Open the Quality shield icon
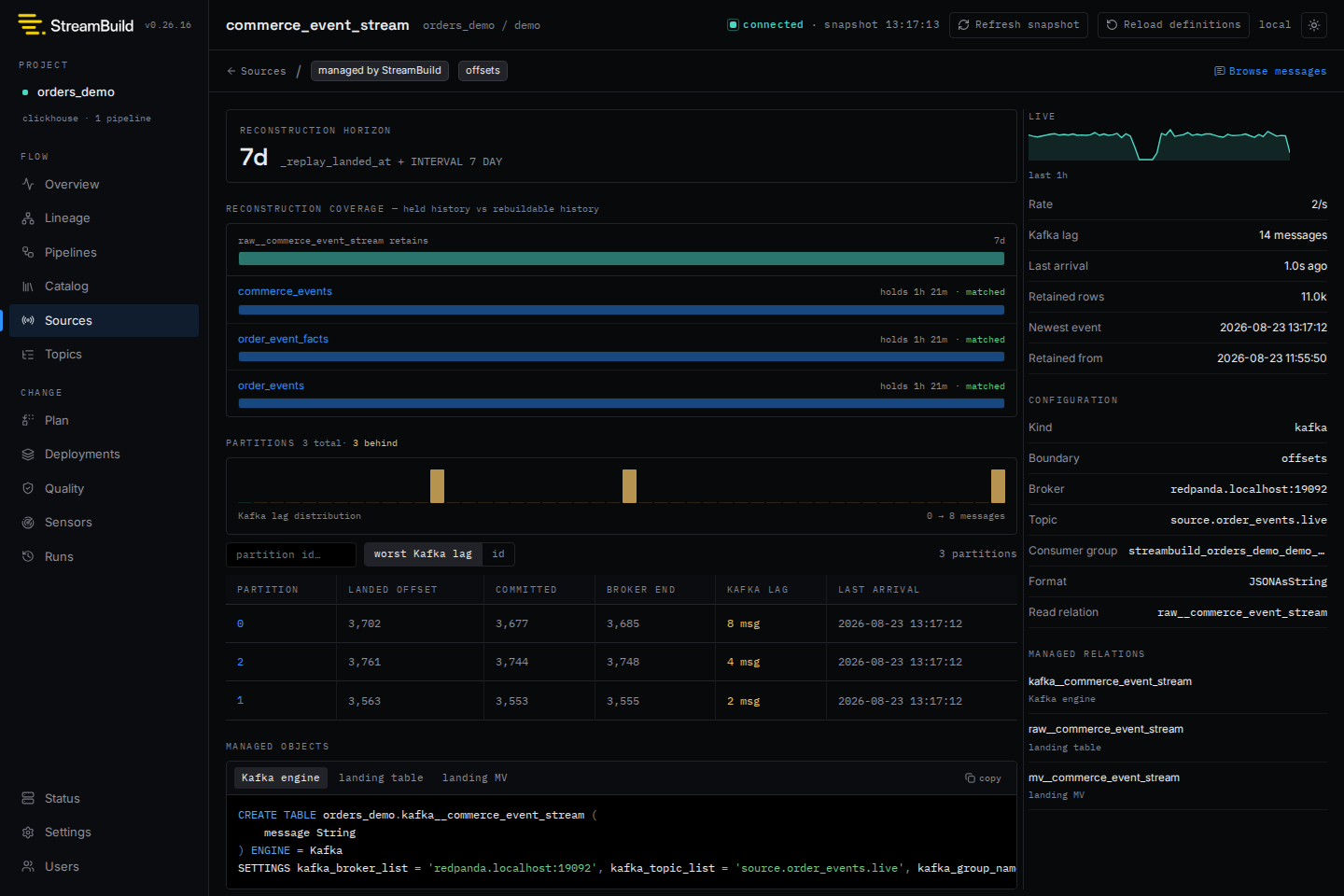 tap(28, 488)
